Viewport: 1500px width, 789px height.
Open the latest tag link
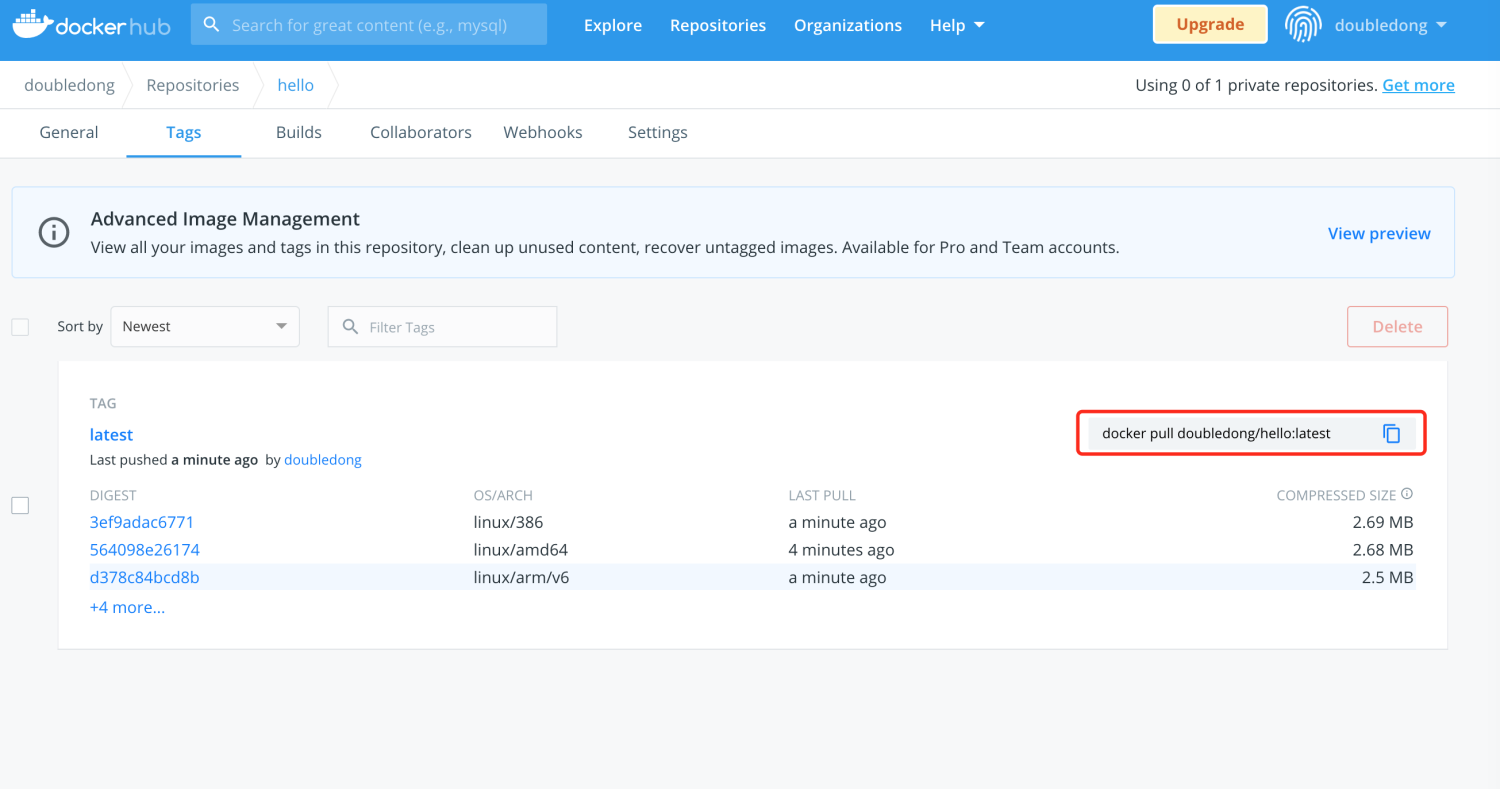[111, 434]
